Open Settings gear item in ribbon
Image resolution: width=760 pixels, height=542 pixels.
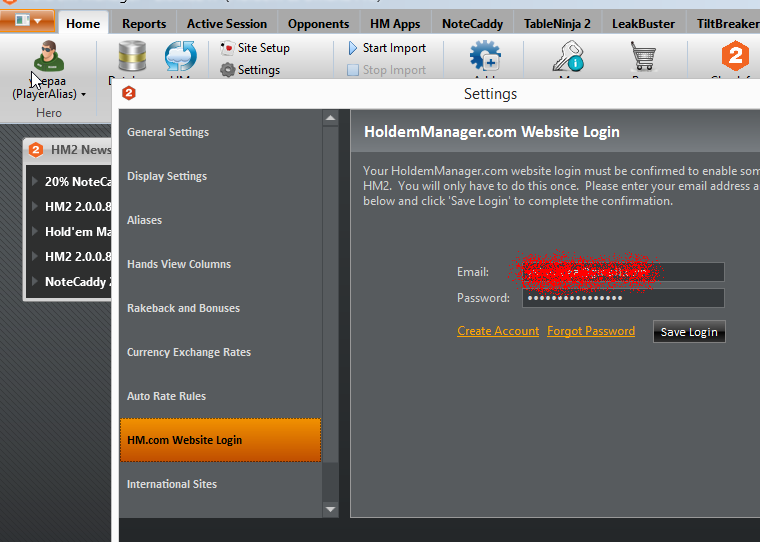(x=250, y=70)
